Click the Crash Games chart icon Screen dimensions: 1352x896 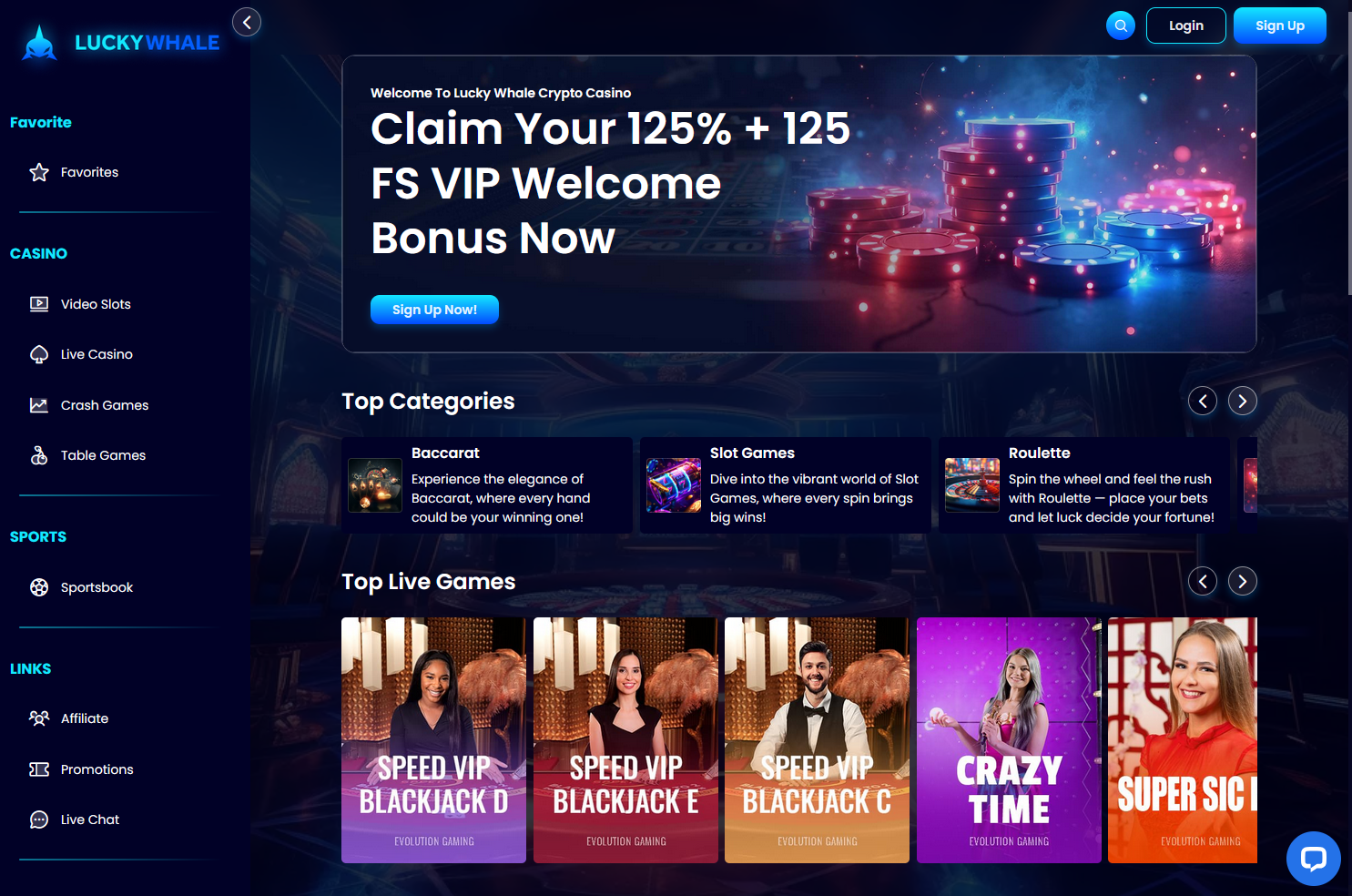[39, 405]
